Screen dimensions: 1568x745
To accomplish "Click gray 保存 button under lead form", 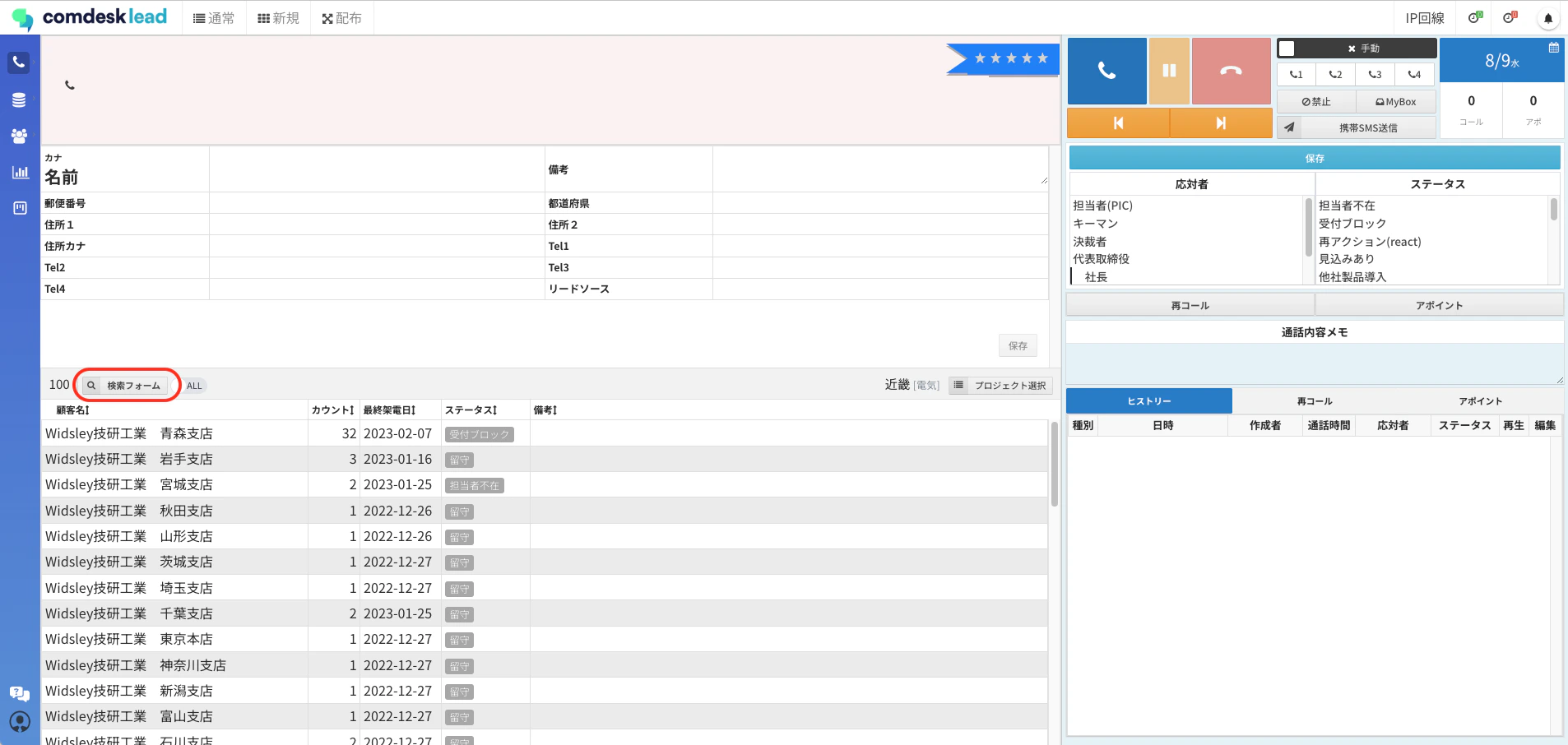I will tap(1018, 345).
